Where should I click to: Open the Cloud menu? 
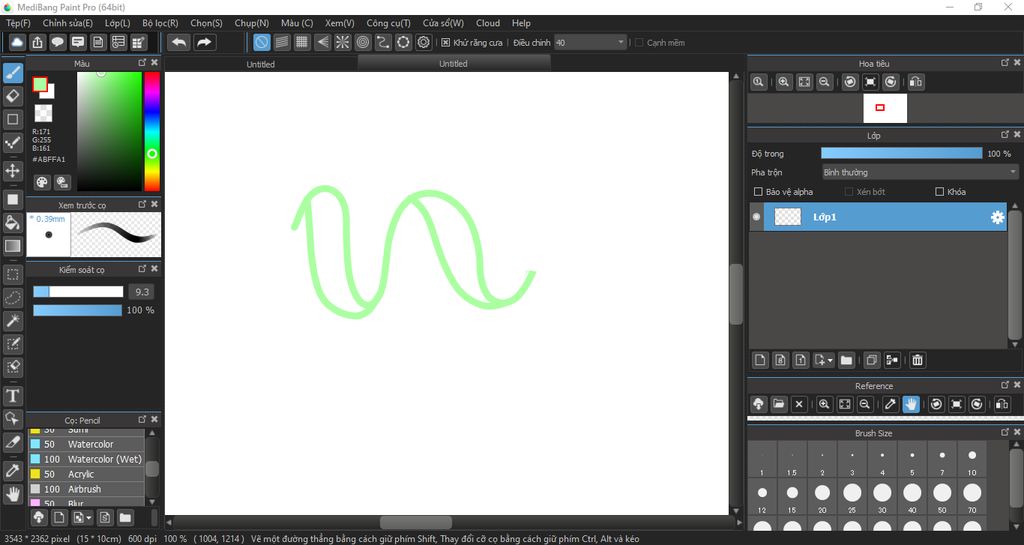(x=488, y=23)
